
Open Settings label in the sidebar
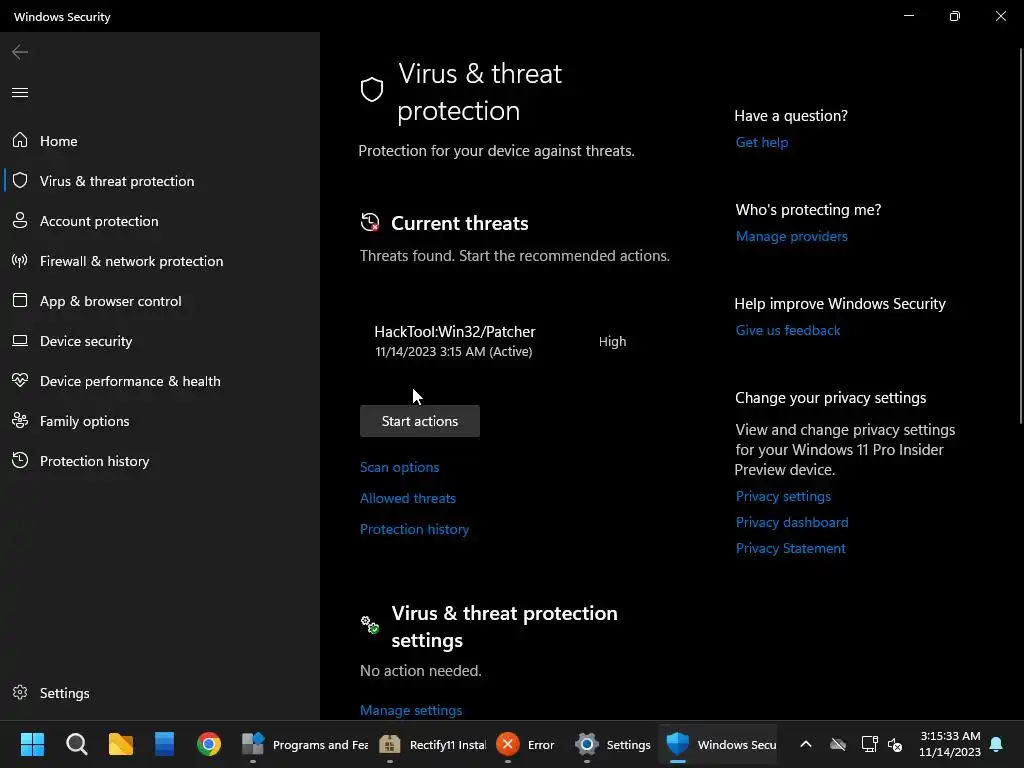click(x=64, y=693)
